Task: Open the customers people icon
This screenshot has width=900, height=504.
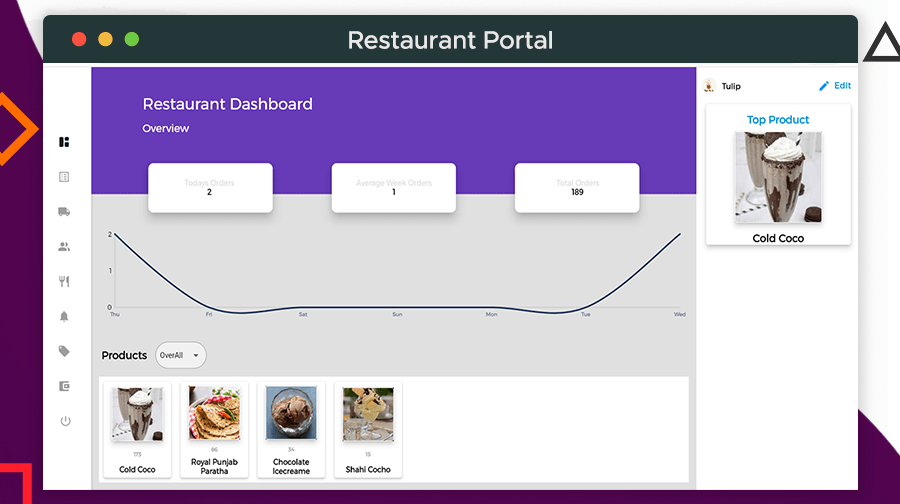Action: coord(64,247)
